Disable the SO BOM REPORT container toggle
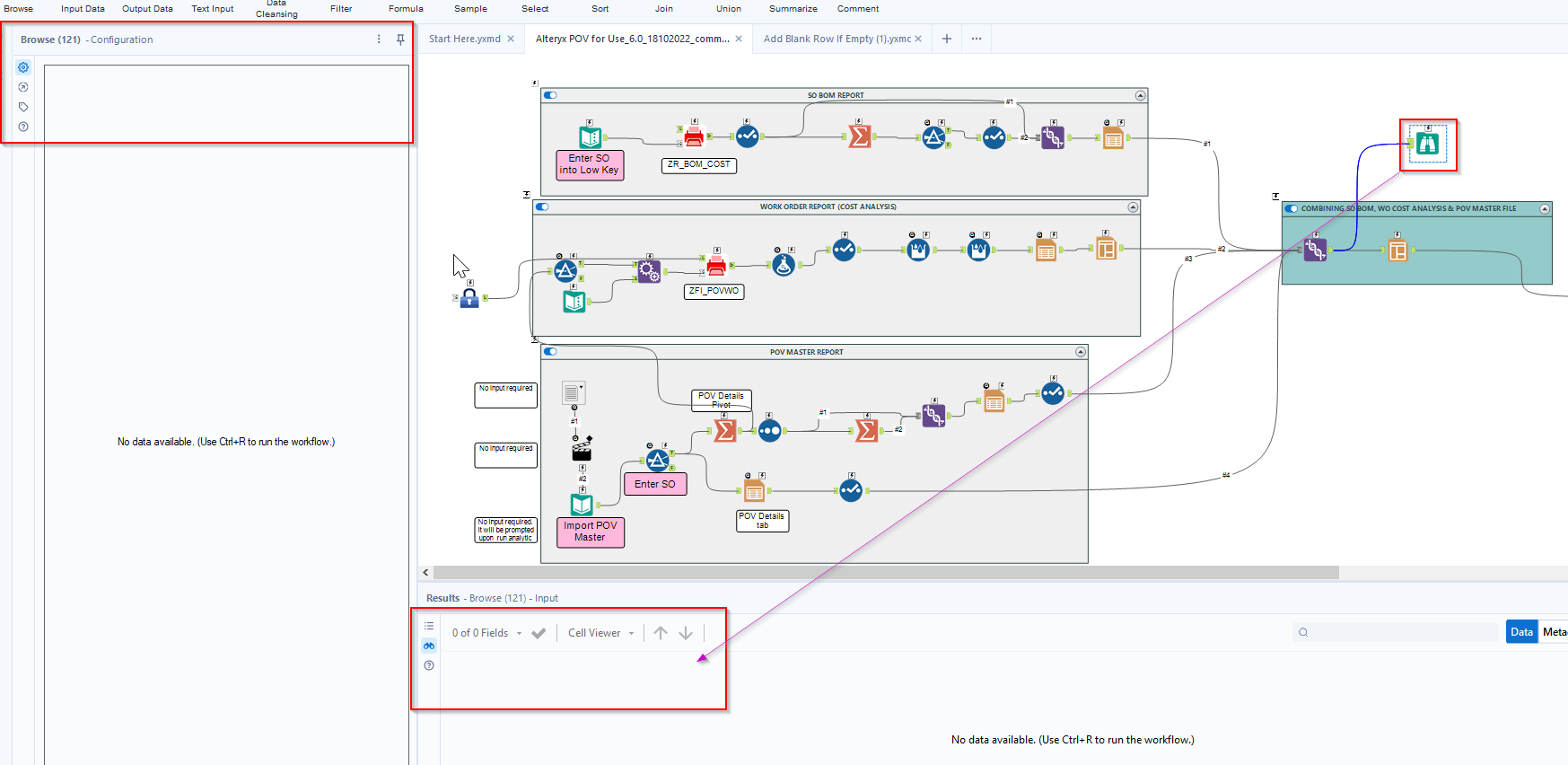 click(550, 95)
